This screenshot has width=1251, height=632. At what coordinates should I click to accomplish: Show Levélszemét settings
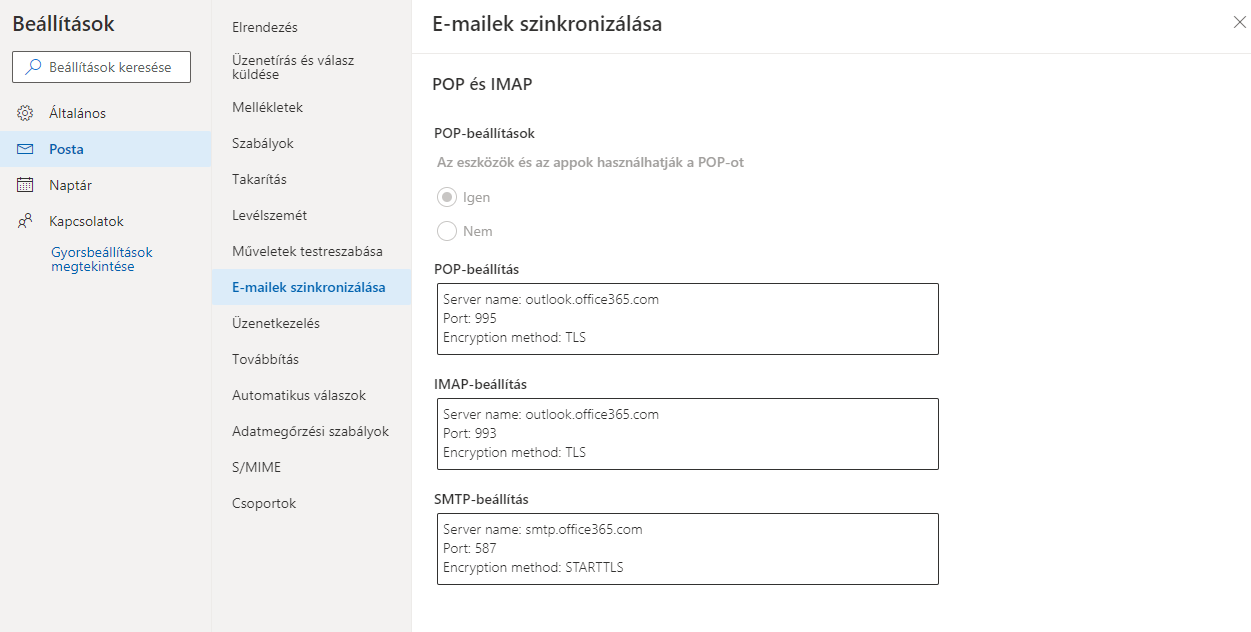270,215
